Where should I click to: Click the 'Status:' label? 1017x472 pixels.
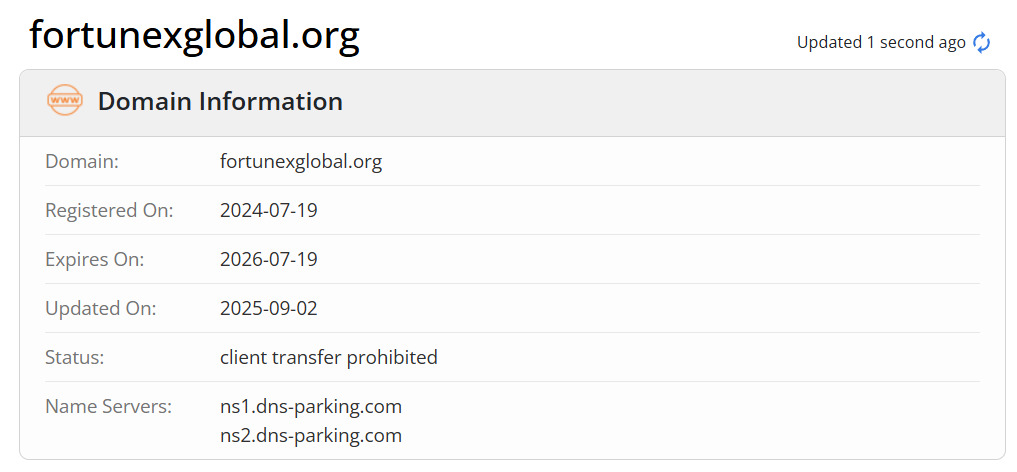[75, 357]
